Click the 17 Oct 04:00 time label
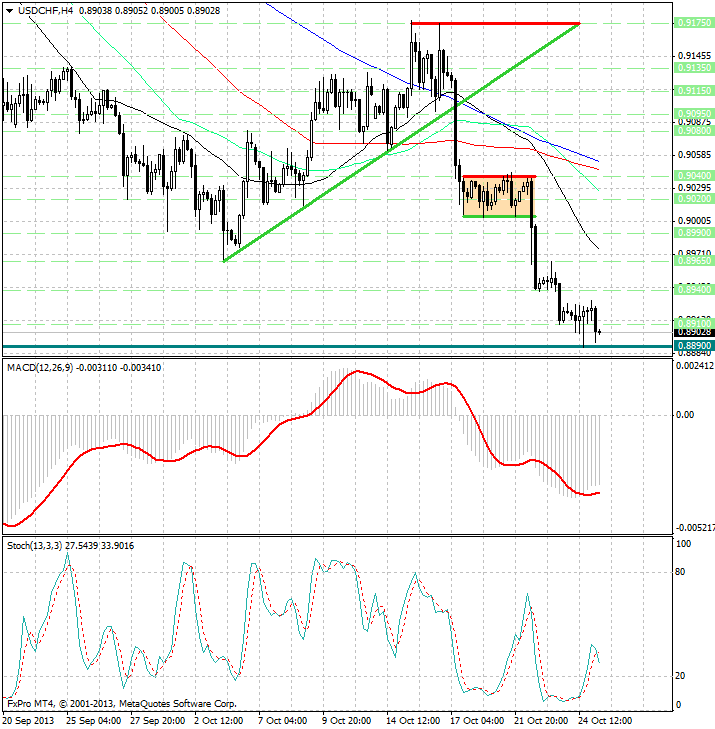The image size is (715, 729). [x=477, y=721]
